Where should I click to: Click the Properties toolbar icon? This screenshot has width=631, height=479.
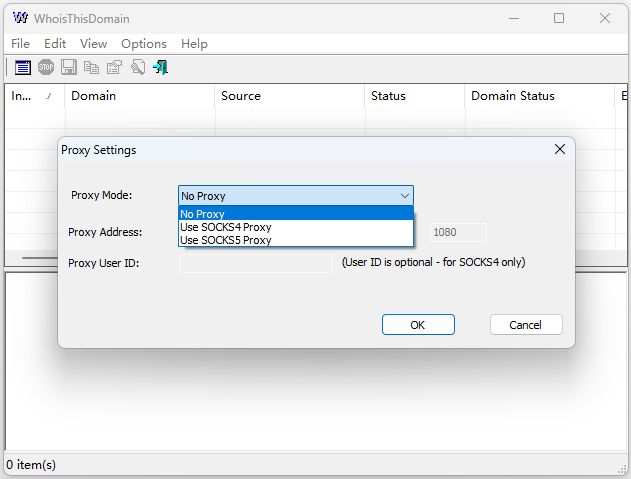pyautogui.click(x=114, y=67)
